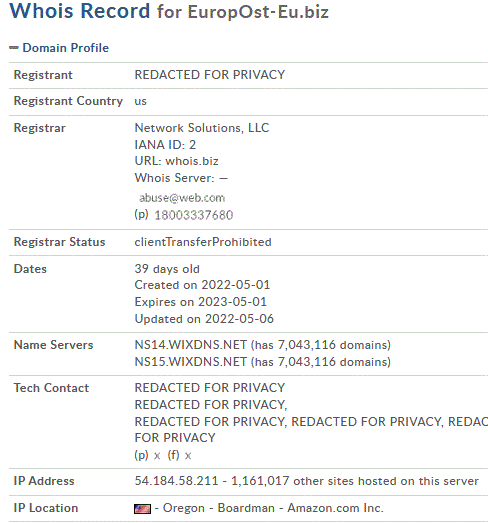Click the registrar phone number 18003337680
The width and height of the screenshot is (488, 523).
(x=194, y=215)
